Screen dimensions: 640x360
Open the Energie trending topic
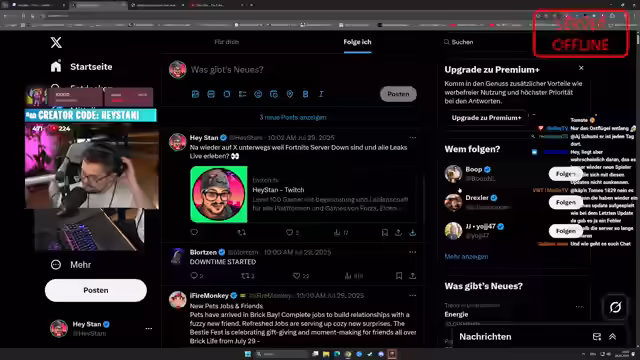coord(456,314)
